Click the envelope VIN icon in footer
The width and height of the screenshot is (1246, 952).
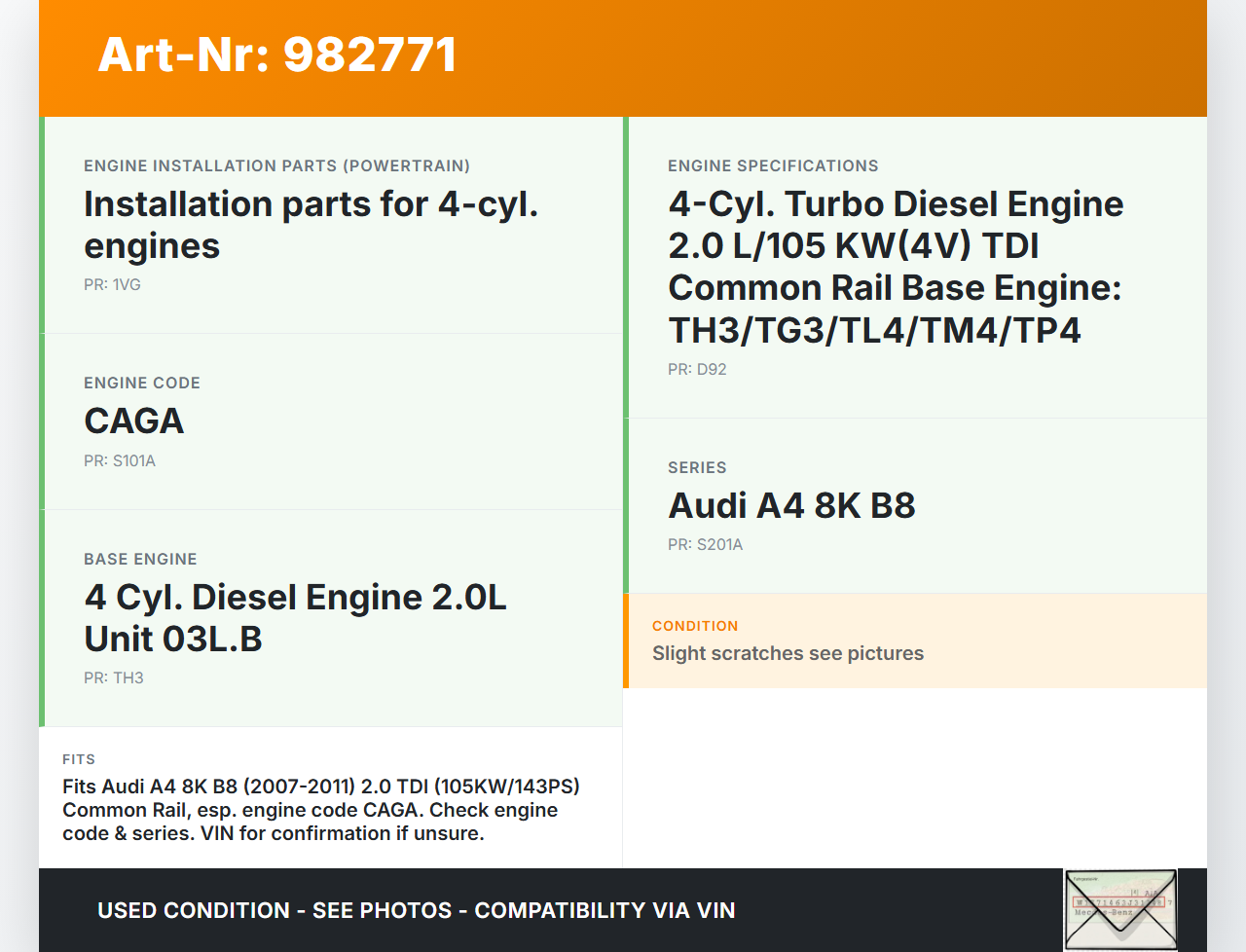[x=1120, y=909]
